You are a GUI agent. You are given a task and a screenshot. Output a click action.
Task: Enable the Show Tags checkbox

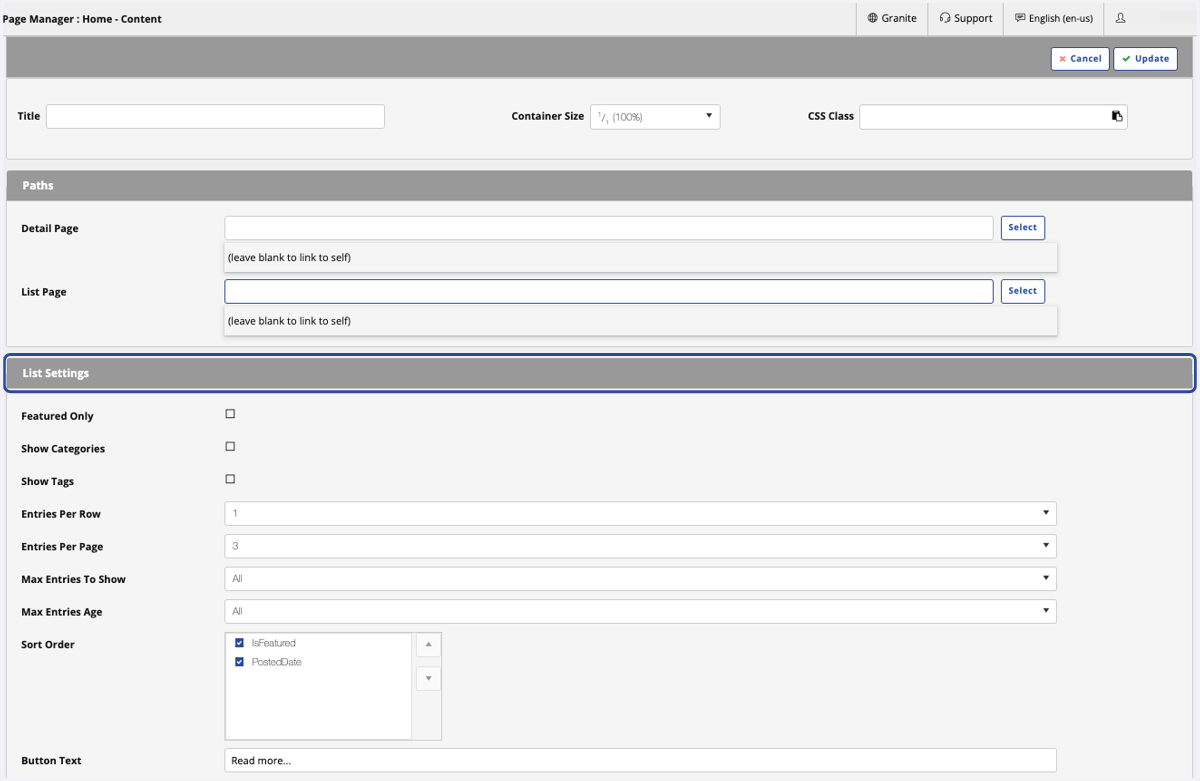point(230,480)
